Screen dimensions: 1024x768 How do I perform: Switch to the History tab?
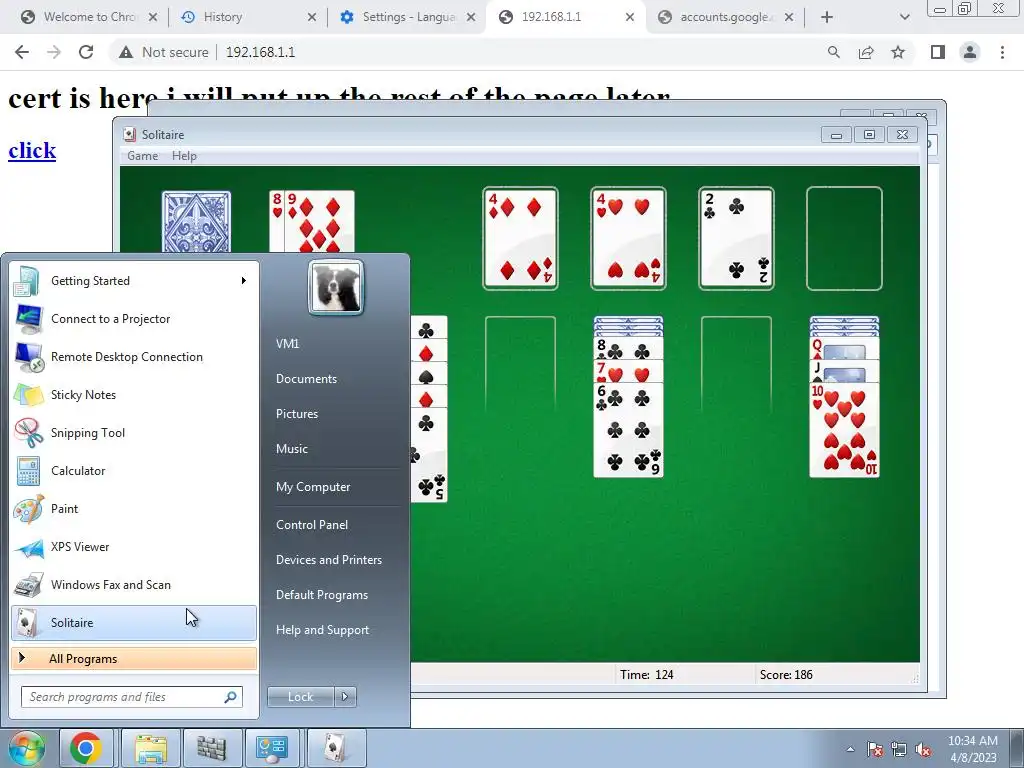tap(246, 17)
